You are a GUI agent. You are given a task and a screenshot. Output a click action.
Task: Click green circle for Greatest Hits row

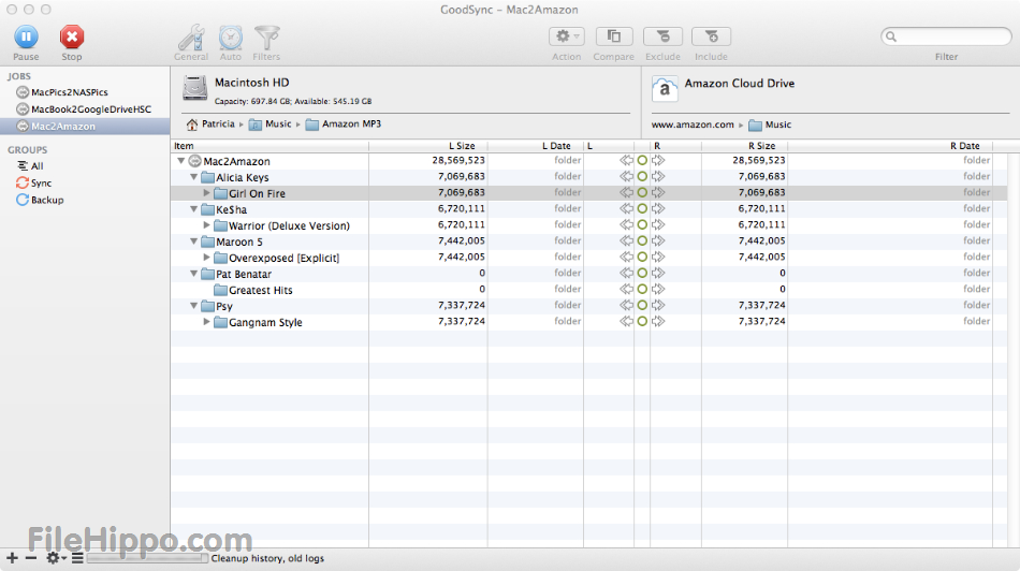642,289
